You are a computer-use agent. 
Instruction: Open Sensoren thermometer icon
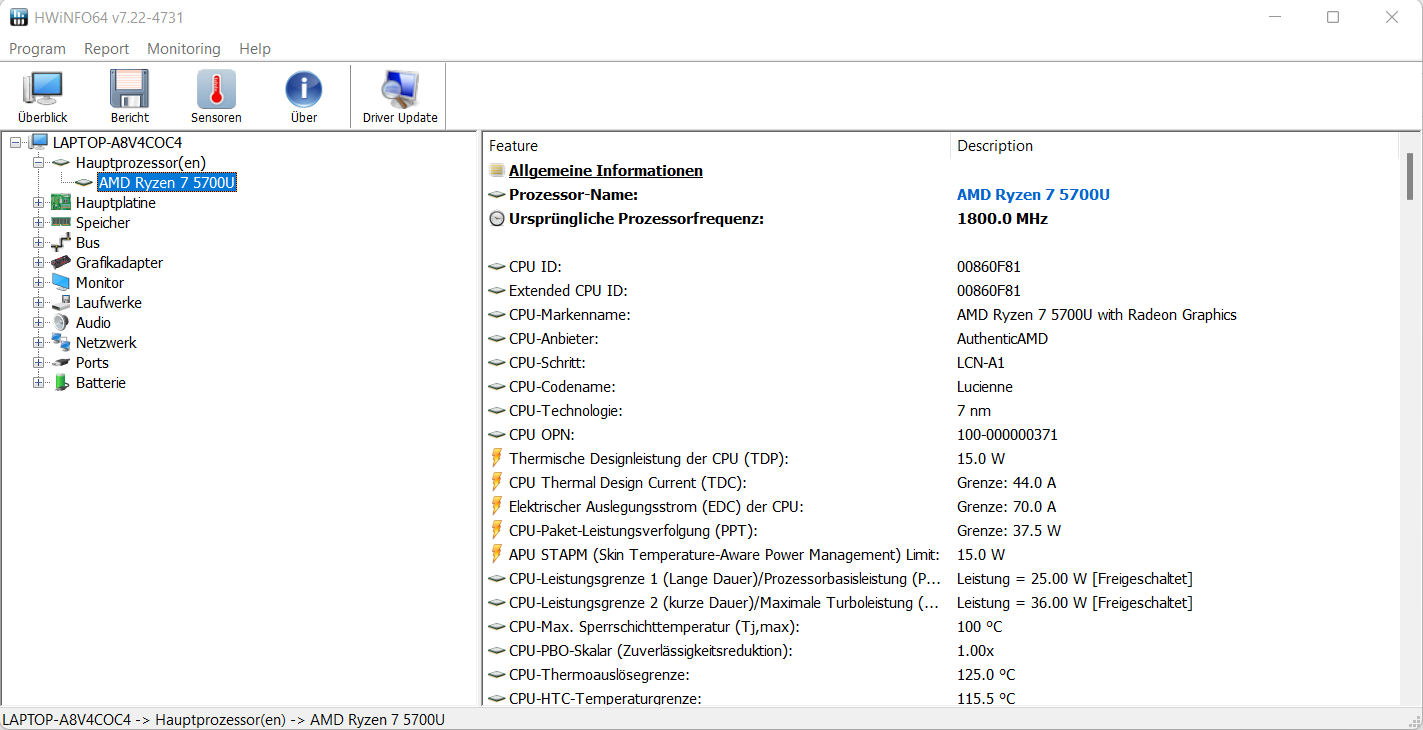(x=216, y=90)
